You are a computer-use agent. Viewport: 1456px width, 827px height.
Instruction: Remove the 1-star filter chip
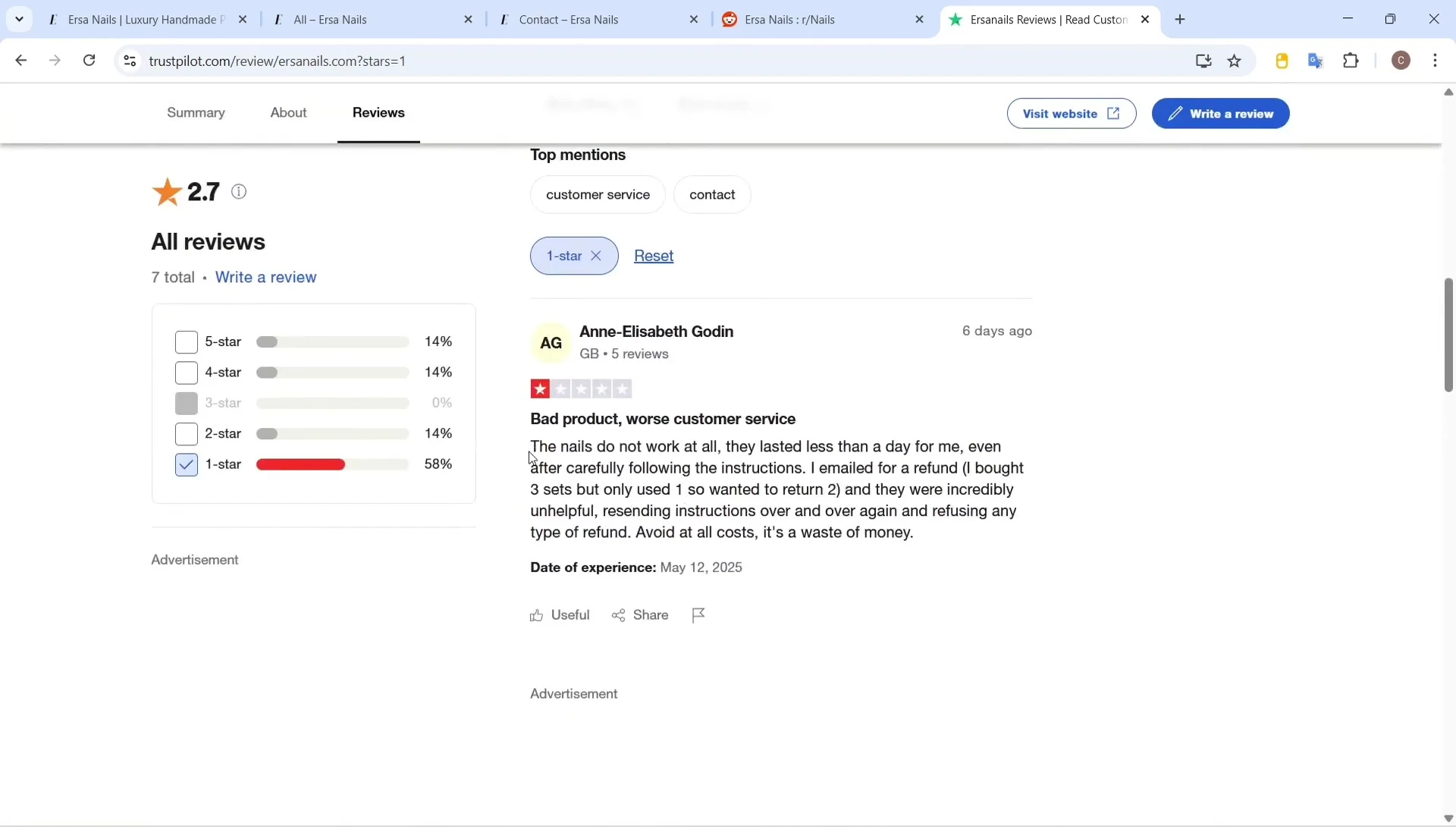tap(596, 256)
